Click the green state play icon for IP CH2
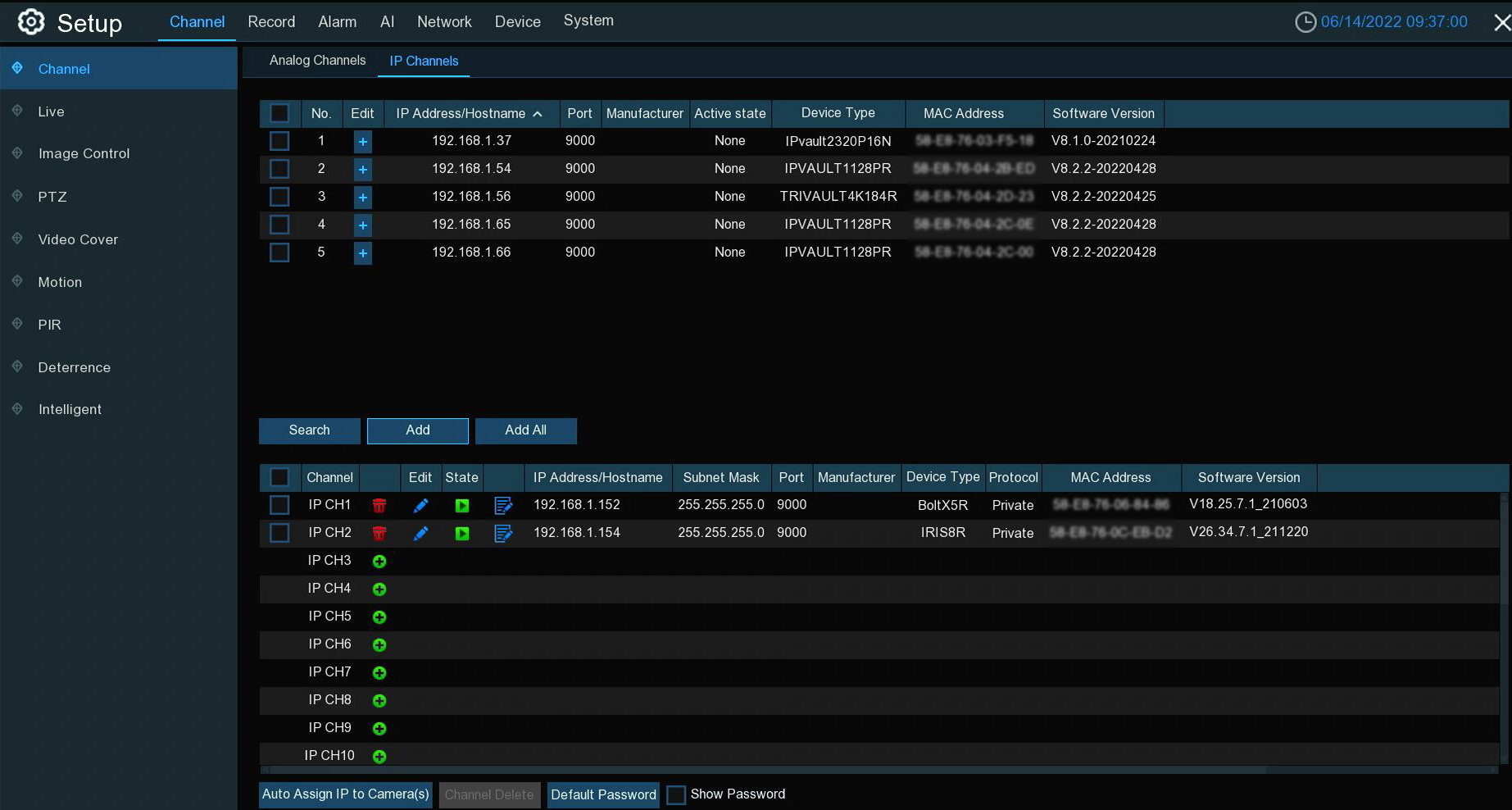Screen dimensions: 1512x810 [462, 534]
